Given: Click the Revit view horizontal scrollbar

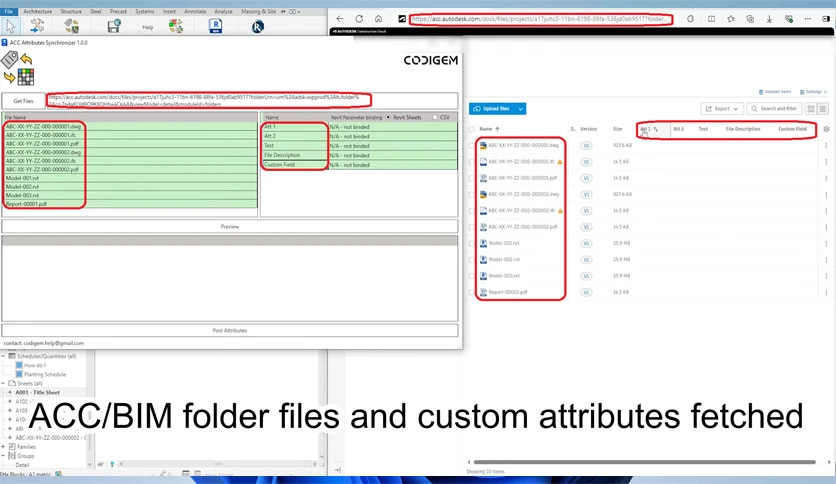Looking at the screenshot, I should click(x=218, y=464).
